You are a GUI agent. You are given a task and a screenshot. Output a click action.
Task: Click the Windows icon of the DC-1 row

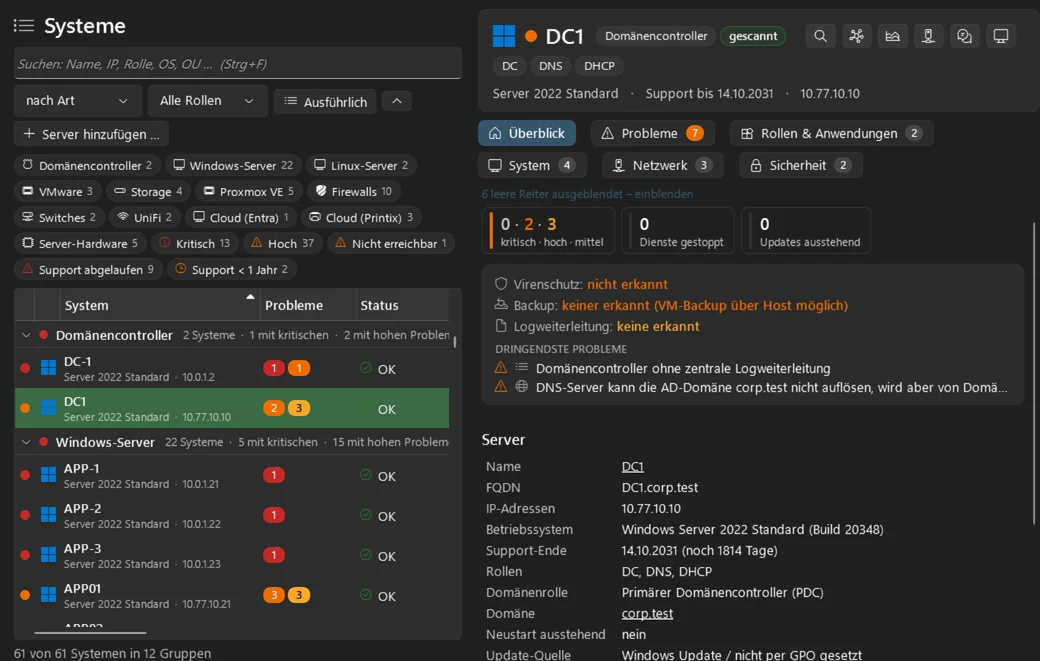pos(48,368)
